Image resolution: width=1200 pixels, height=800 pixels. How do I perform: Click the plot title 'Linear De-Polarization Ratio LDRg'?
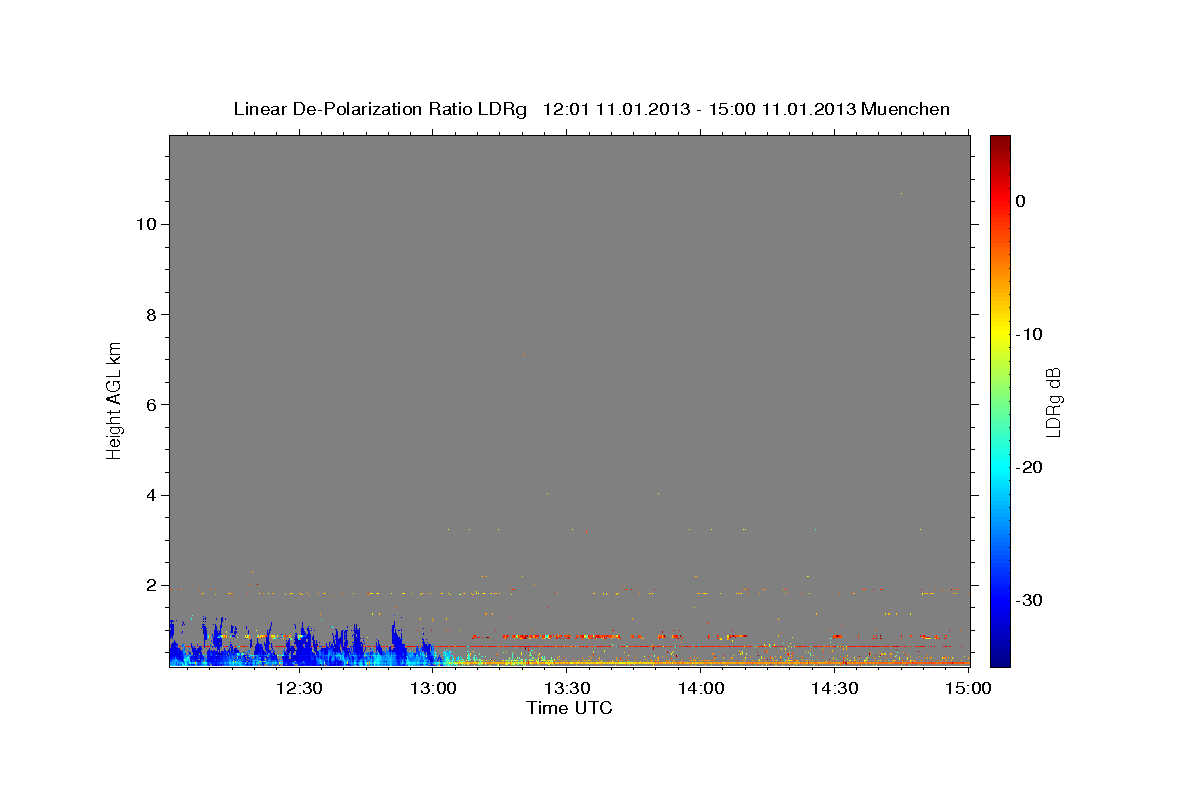click(380, 109)
